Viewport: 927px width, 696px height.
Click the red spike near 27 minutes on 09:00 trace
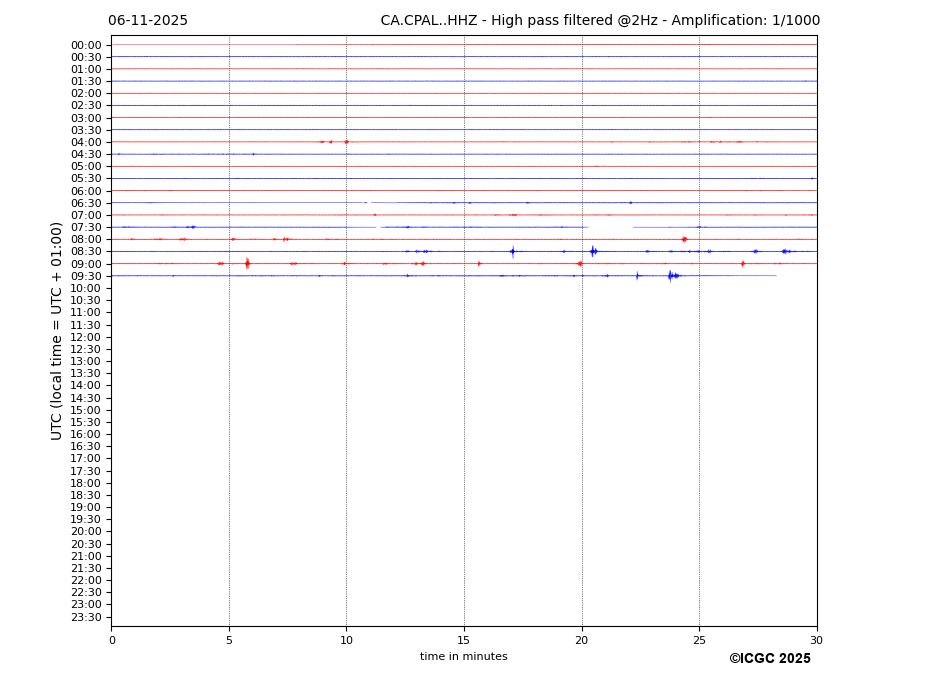coord(742,263)
